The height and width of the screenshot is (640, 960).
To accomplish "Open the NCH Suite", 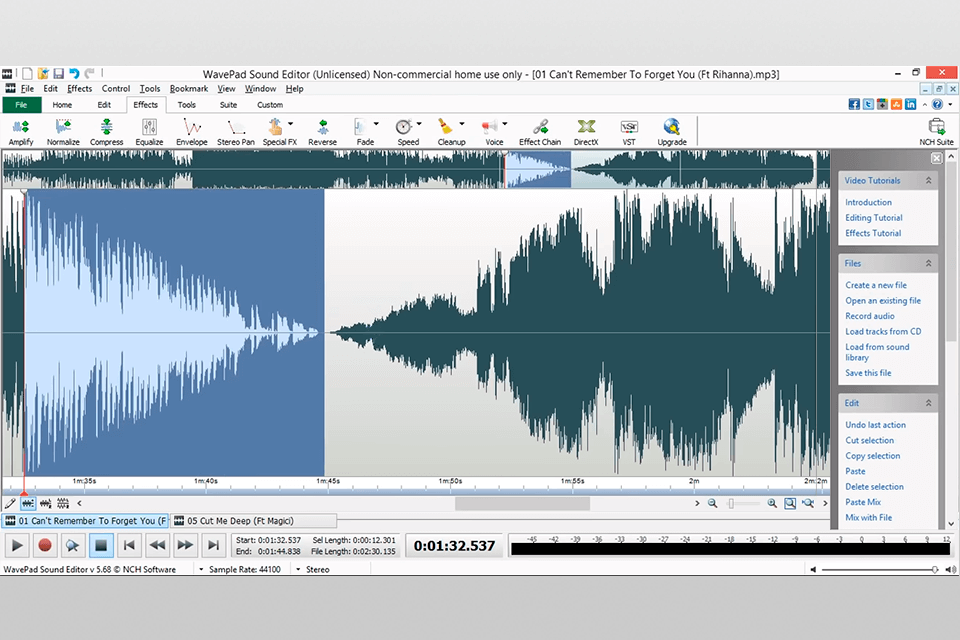I will coord(936,132).
